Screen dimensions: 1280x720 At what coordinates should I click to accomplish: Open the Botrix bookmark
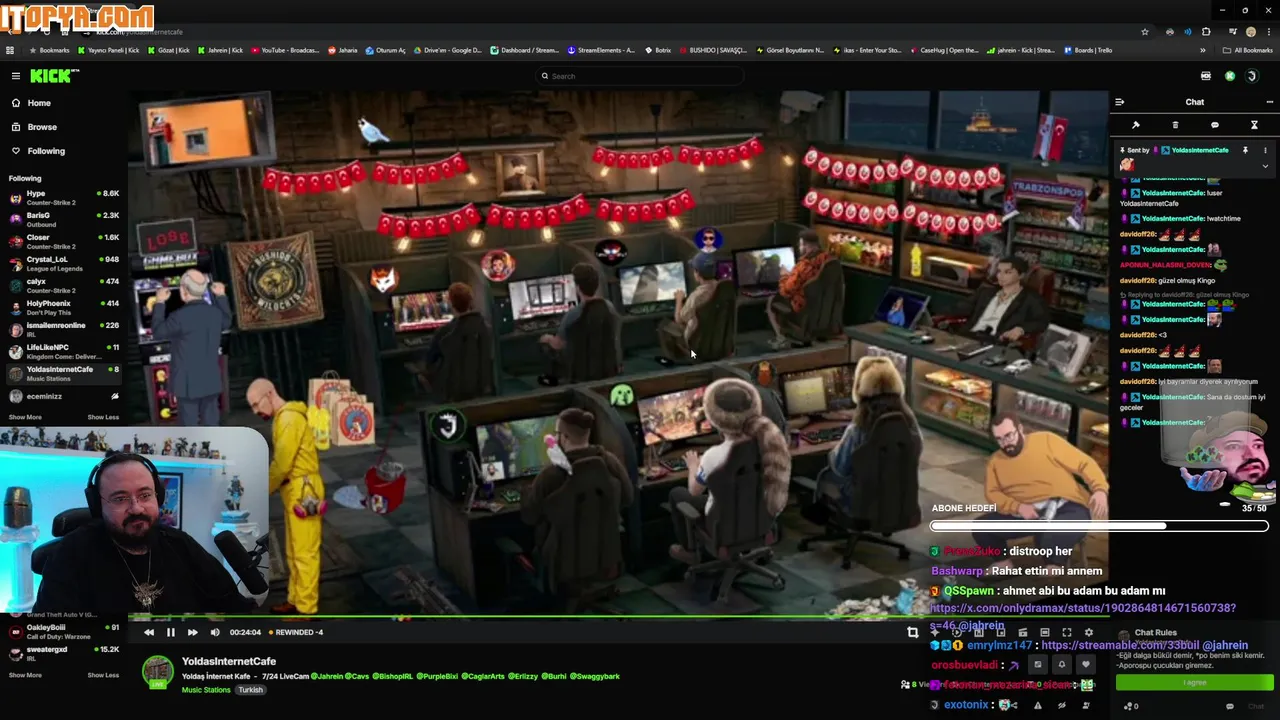(x=657, y=50)
